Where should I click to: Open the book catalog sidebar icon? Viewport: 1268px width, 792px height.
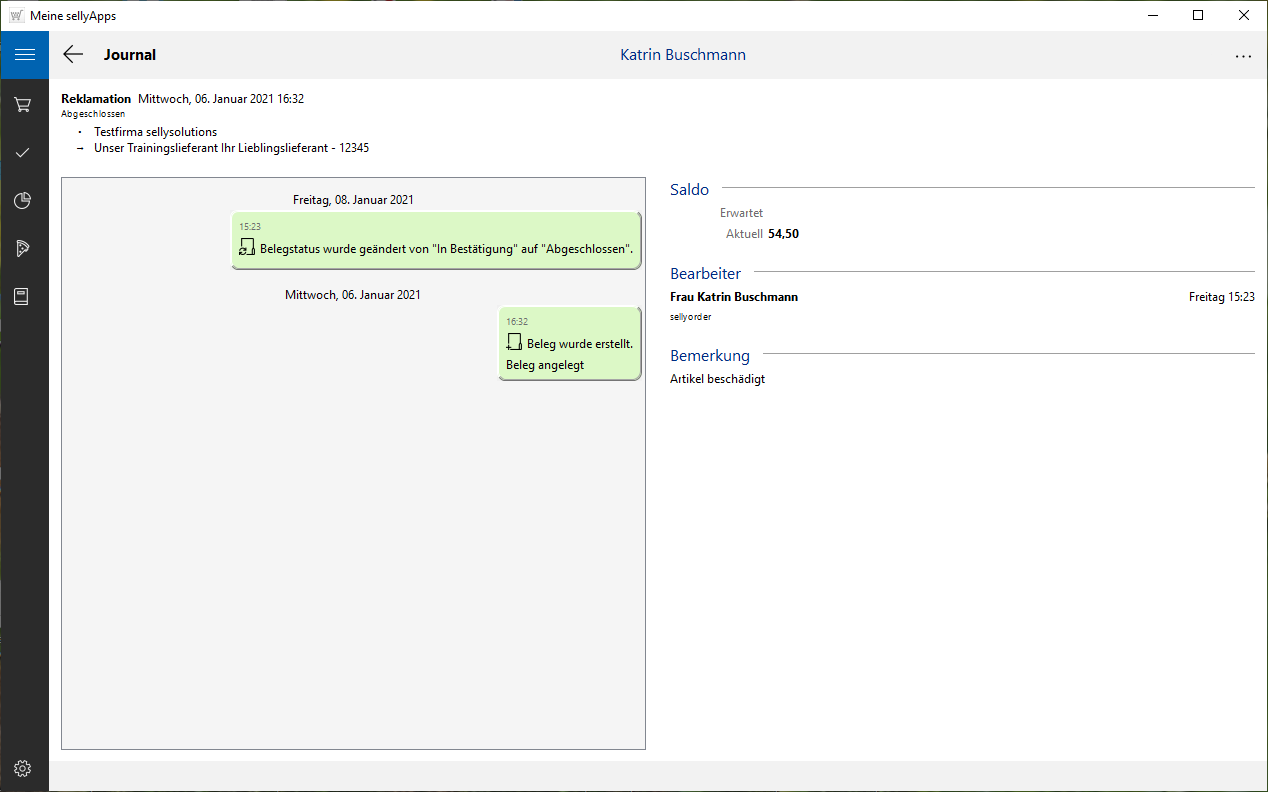[23, 297]
